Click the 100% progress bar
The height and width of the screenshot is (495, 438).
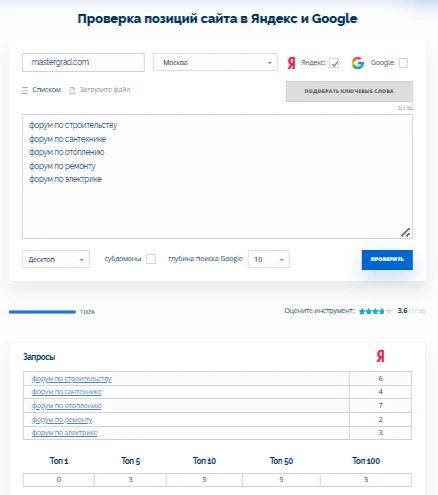pyautogui.click(x=42, y=312)
